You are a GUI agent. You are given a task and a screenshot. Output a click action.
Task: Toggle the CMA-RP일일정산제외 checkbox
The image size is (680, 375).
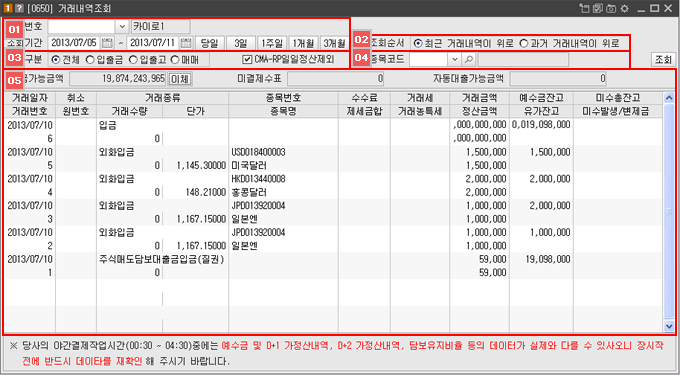(288, 60)
